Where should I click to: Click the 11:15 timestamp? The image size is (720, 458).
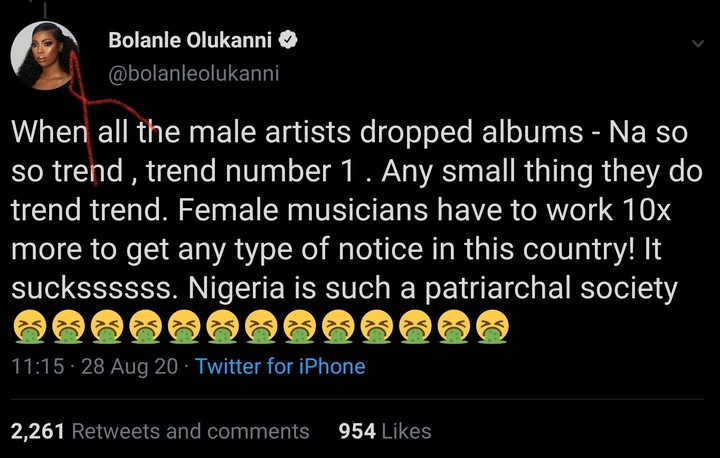coord(30,366)
